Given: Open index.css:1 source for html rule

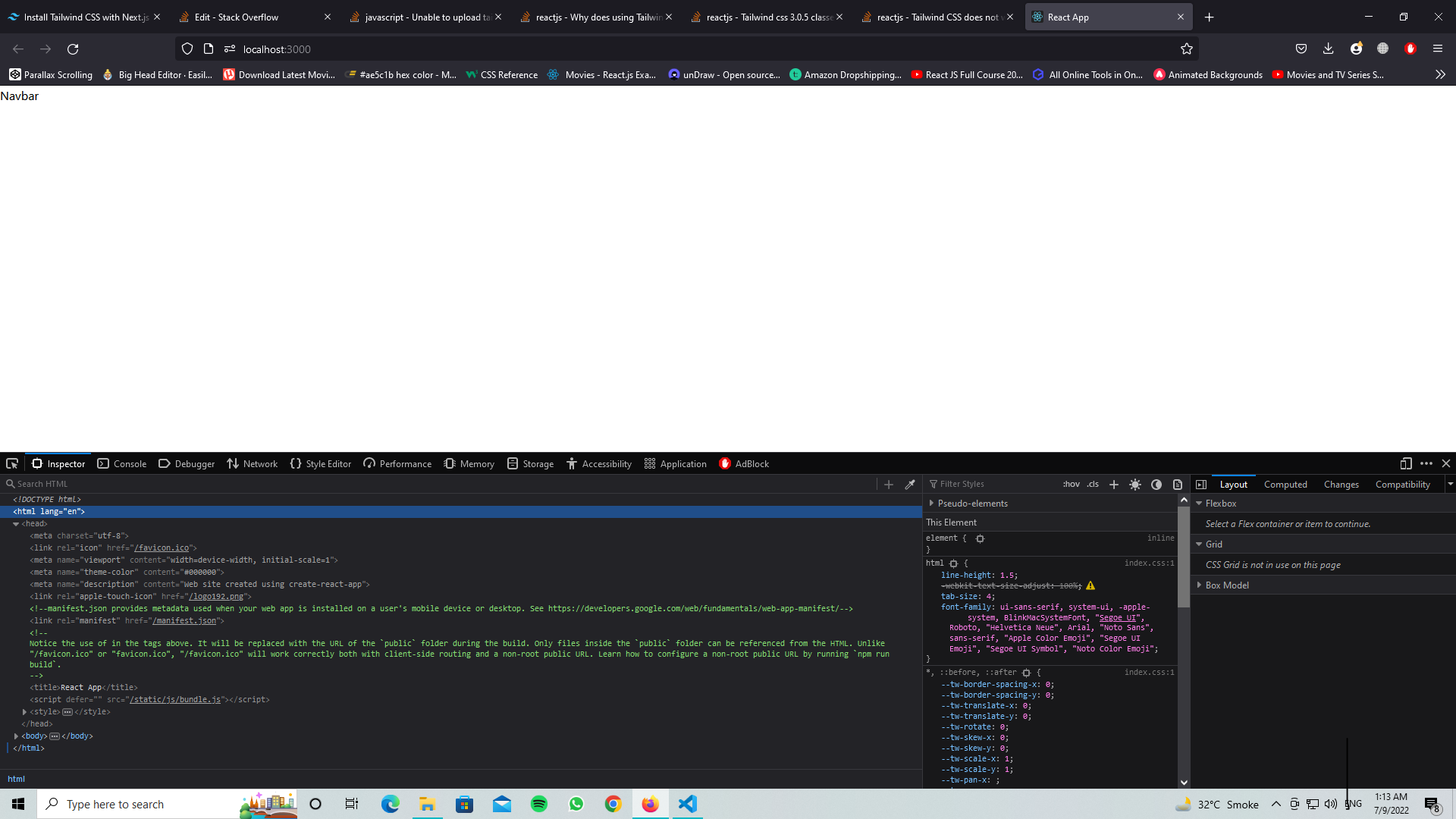Looking at the screenshot, I should [x=1149, y=563].
